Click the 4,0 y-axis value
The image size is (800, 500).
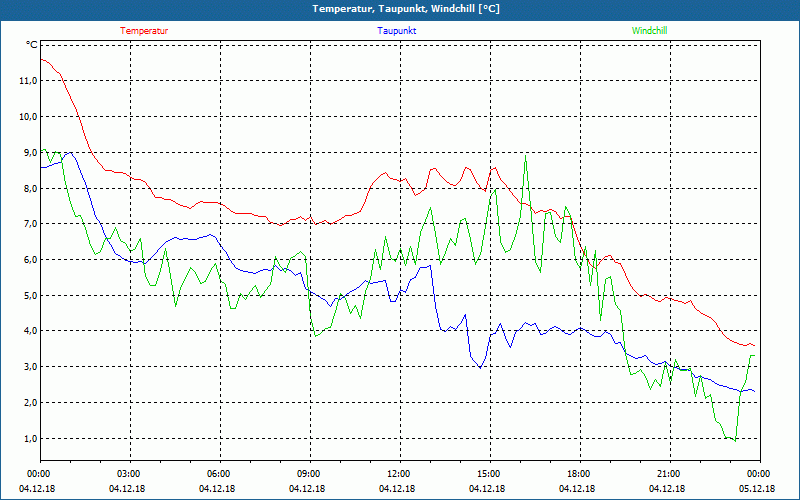[31, 331]
